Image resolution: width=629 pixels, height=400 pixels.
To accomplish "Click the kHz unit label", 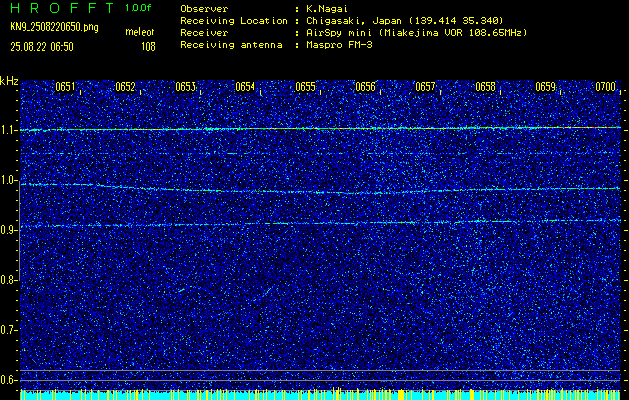I will tap(9, 81).
